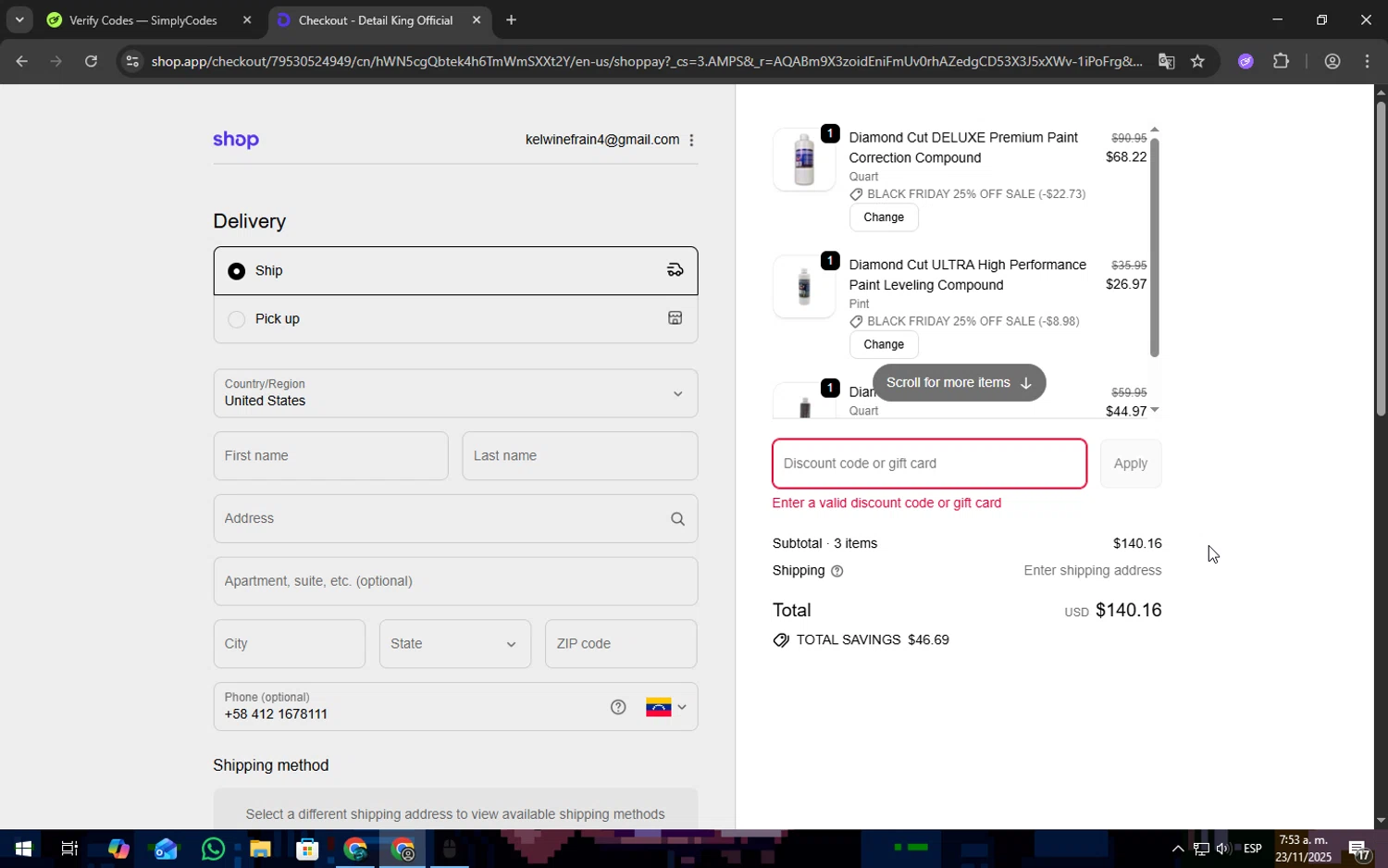This screenshot has width=1388, height=868.
Task: Click the Phone optional field
Action: click(x=407, y=707)
